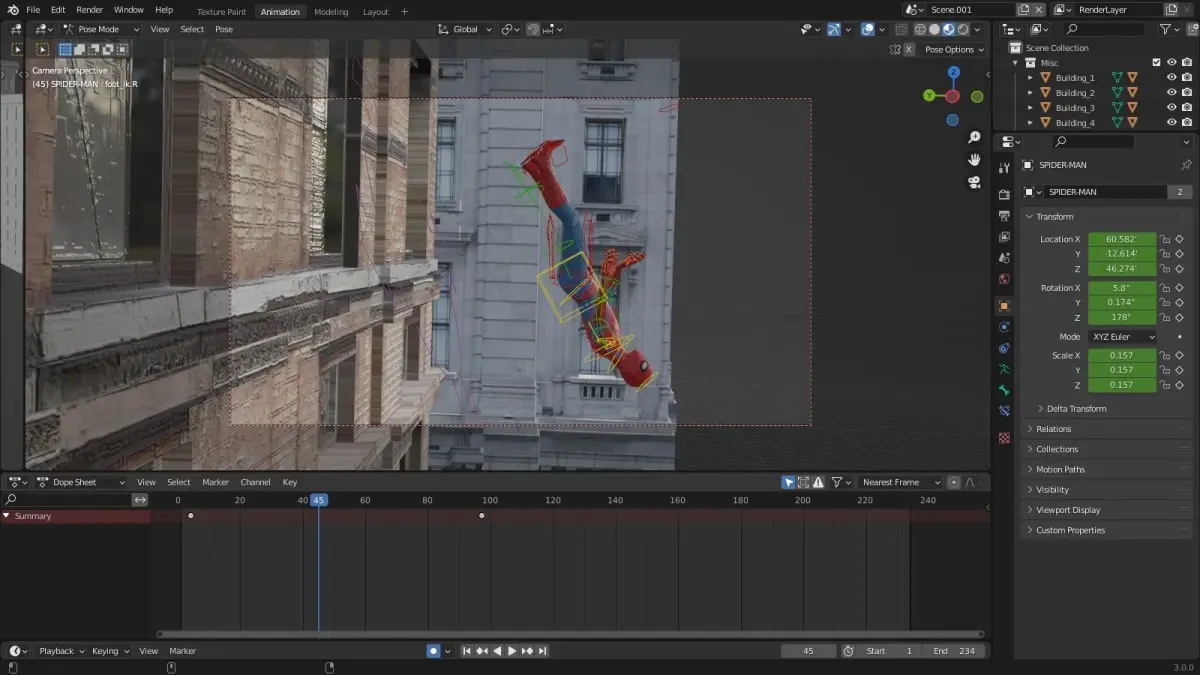
Task: Open the Pose Options dropdown
Action: pos(954,49)
